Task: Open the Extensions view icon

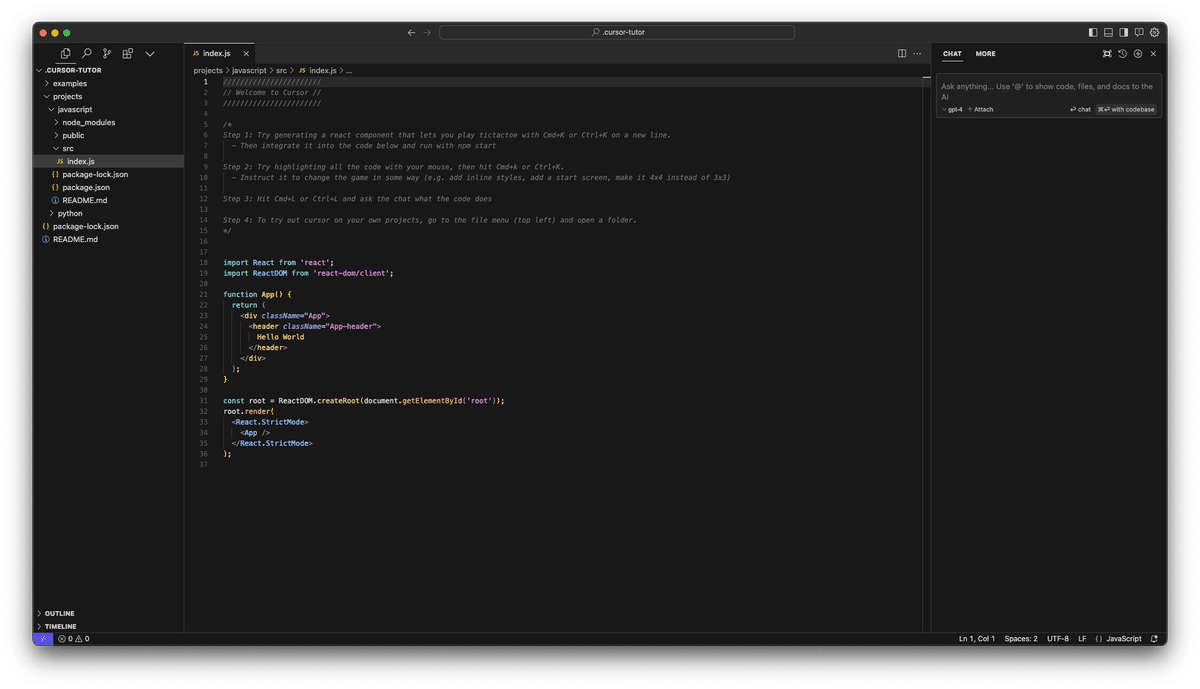Action: click(128, 53)
